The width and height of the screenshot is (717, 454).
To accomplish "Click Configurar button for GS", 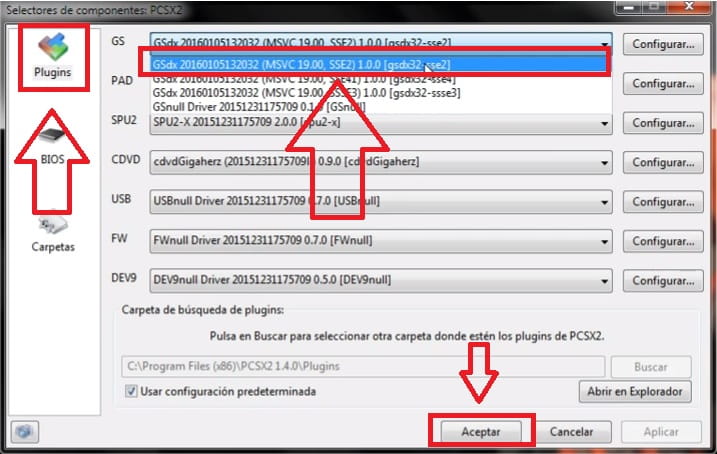I will pos(663,44).
